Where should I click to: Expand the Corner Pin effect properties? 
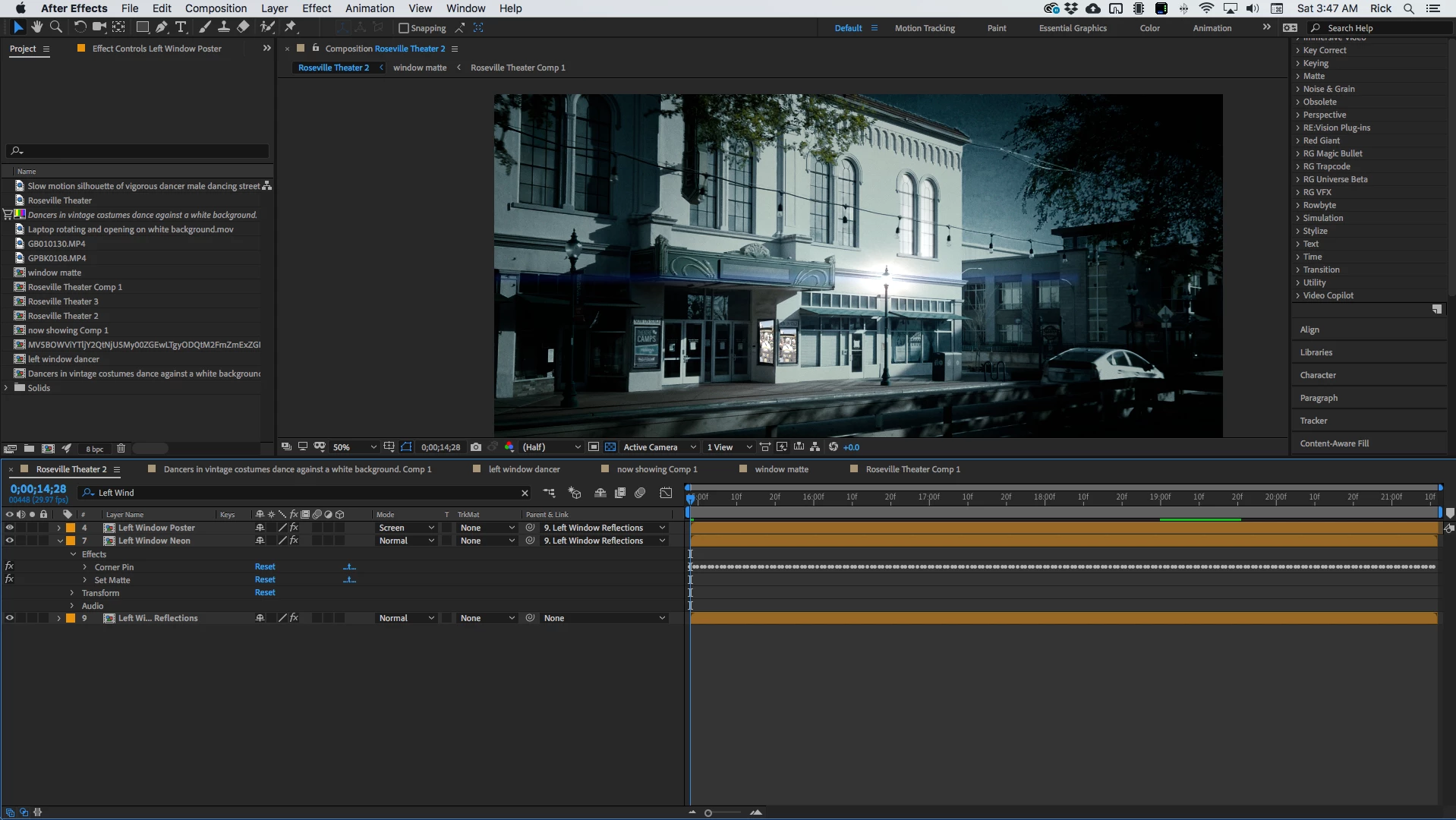[x=85, y=567]
